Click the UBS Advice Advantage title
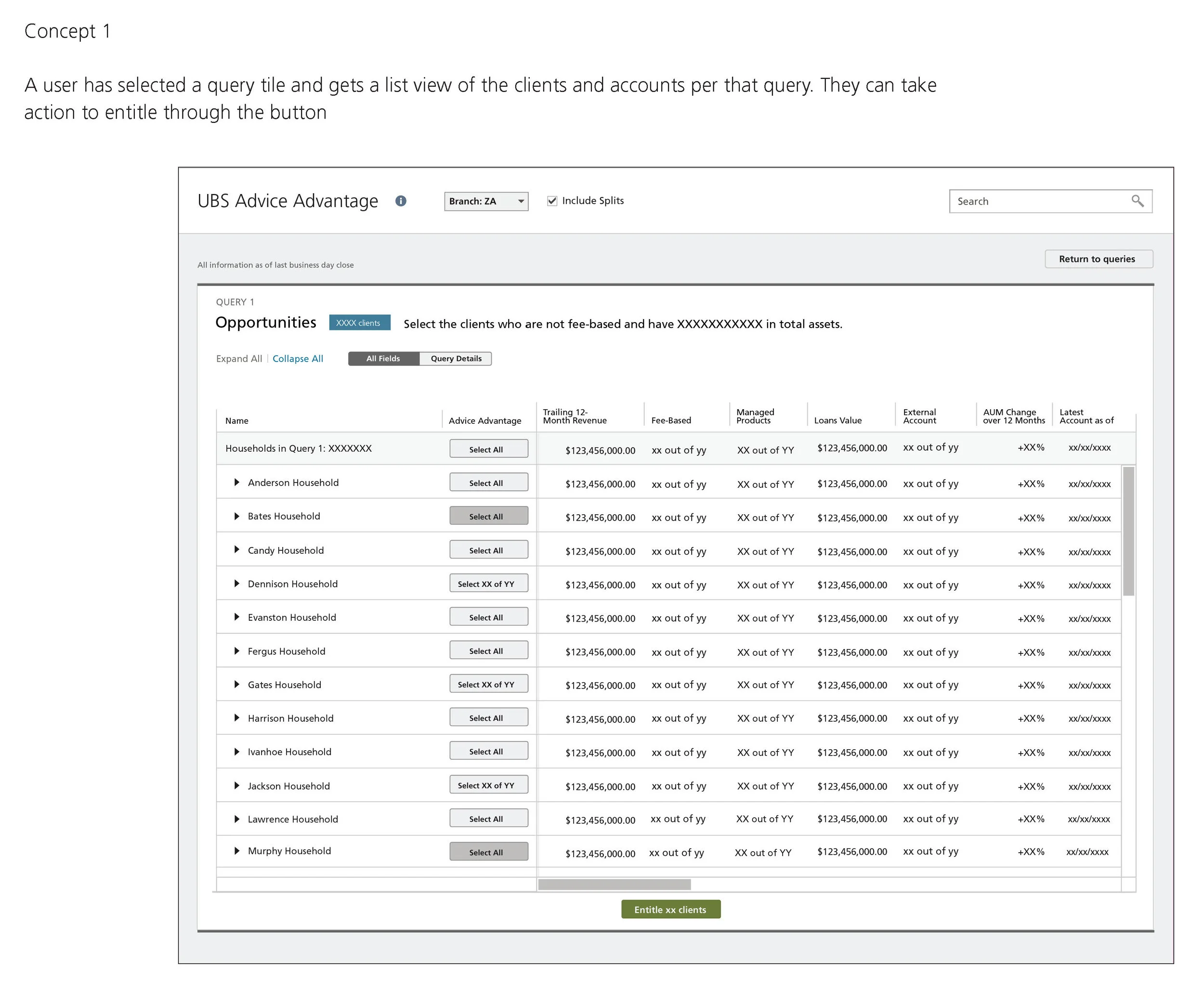Image resolution: width=1204 pixels, height=989 pixels. point(288,200)
